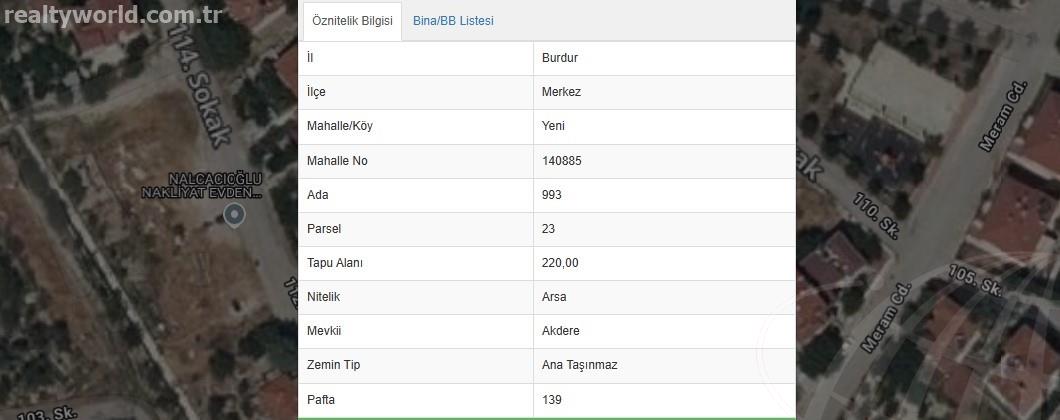Click the Mevkii value Akdere
1060x420 pixels.
[560, 331]
